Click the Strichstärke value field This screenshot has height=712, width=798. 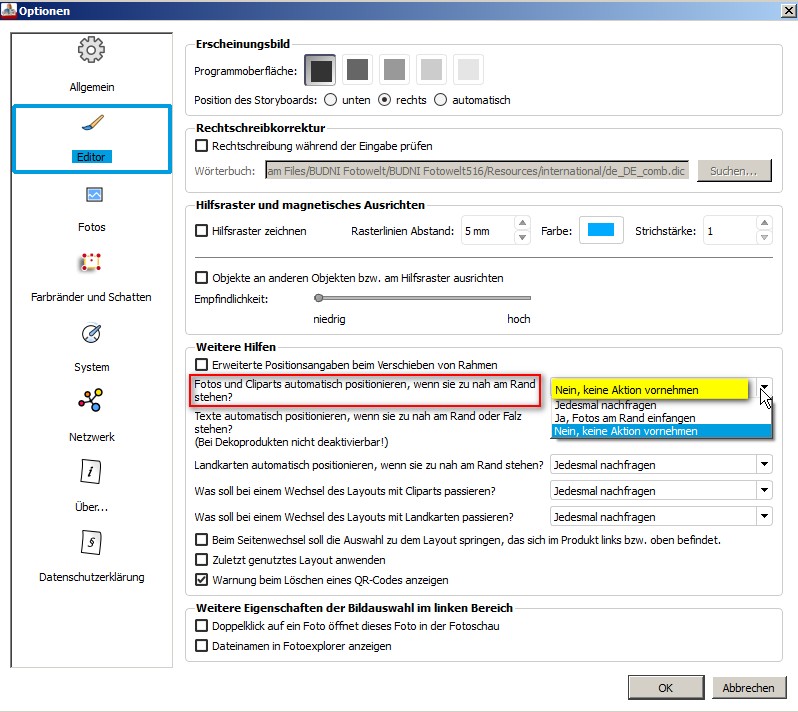pos(730,231)
